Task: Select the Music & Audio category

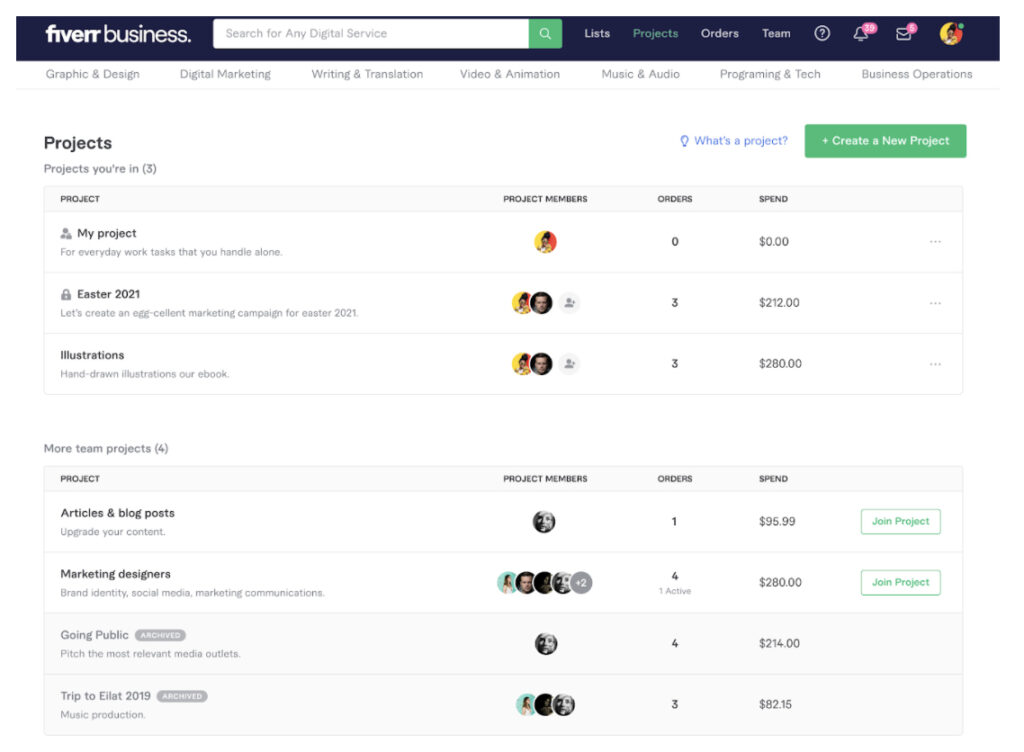Action: point(640,73)
